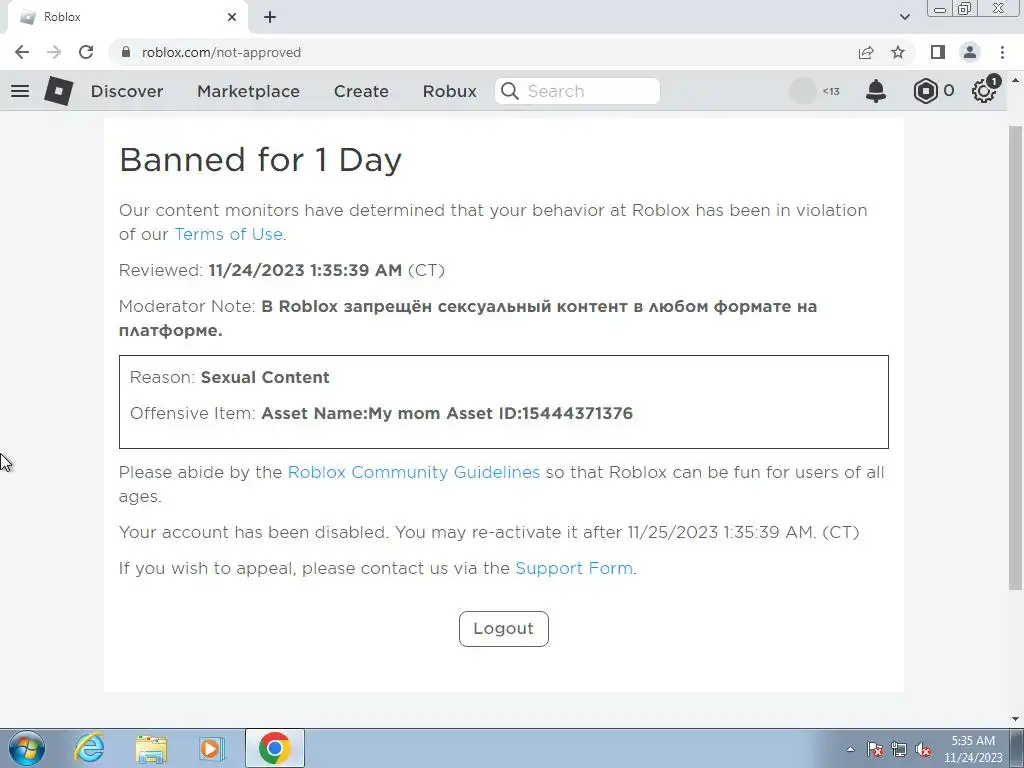1024x768 pixels.
Task: Open the Windows Start button
Action: (27, 748)
